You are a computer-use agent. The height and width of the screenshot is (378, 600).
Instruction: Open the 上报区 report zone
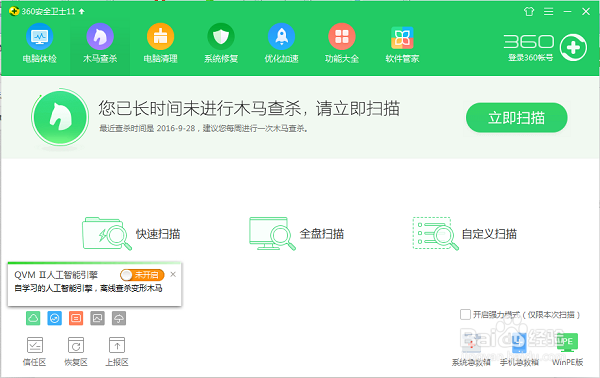pyautogui.click(x=117, y=351)
